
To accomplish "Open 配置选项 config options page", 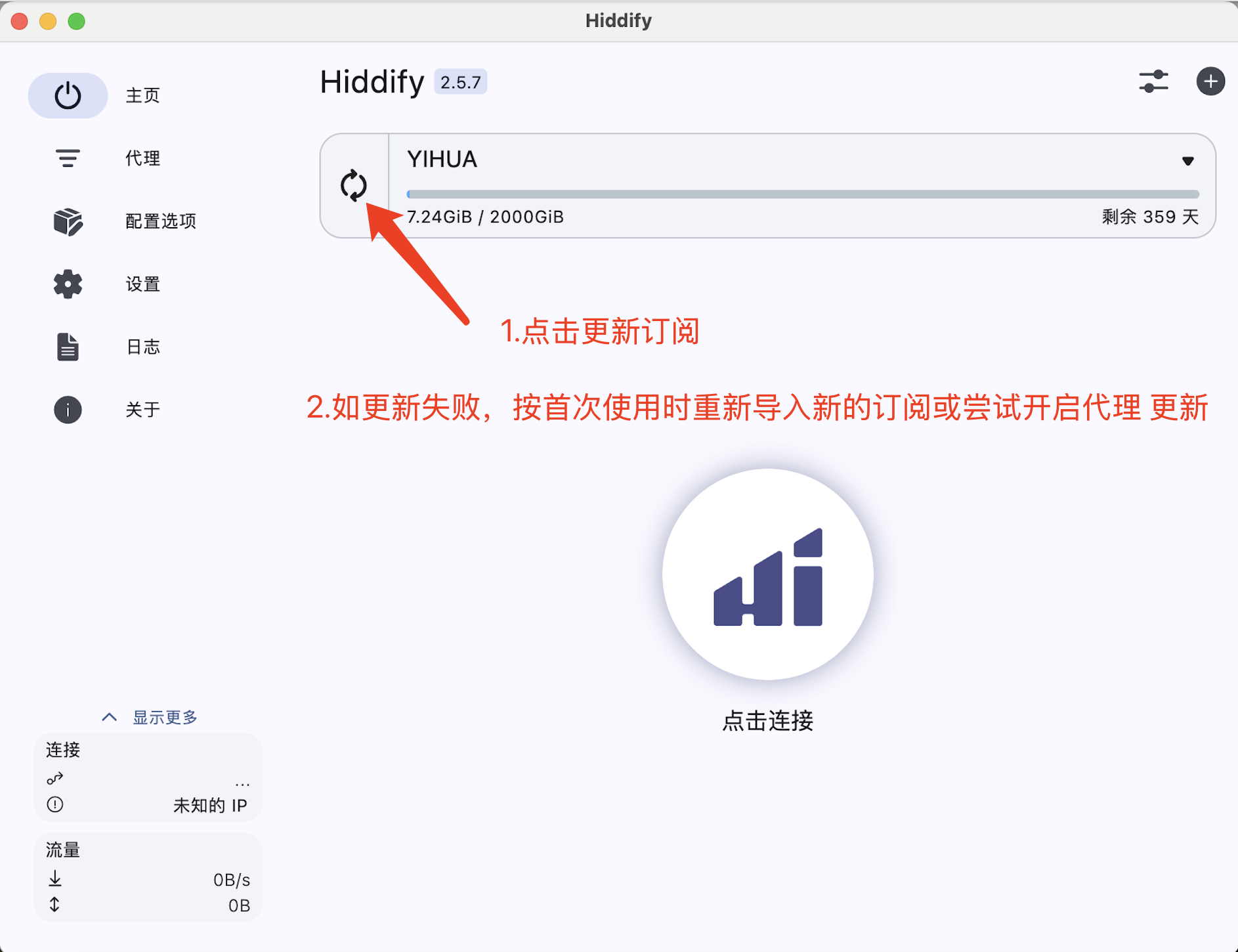I will [x=161, y=221].
